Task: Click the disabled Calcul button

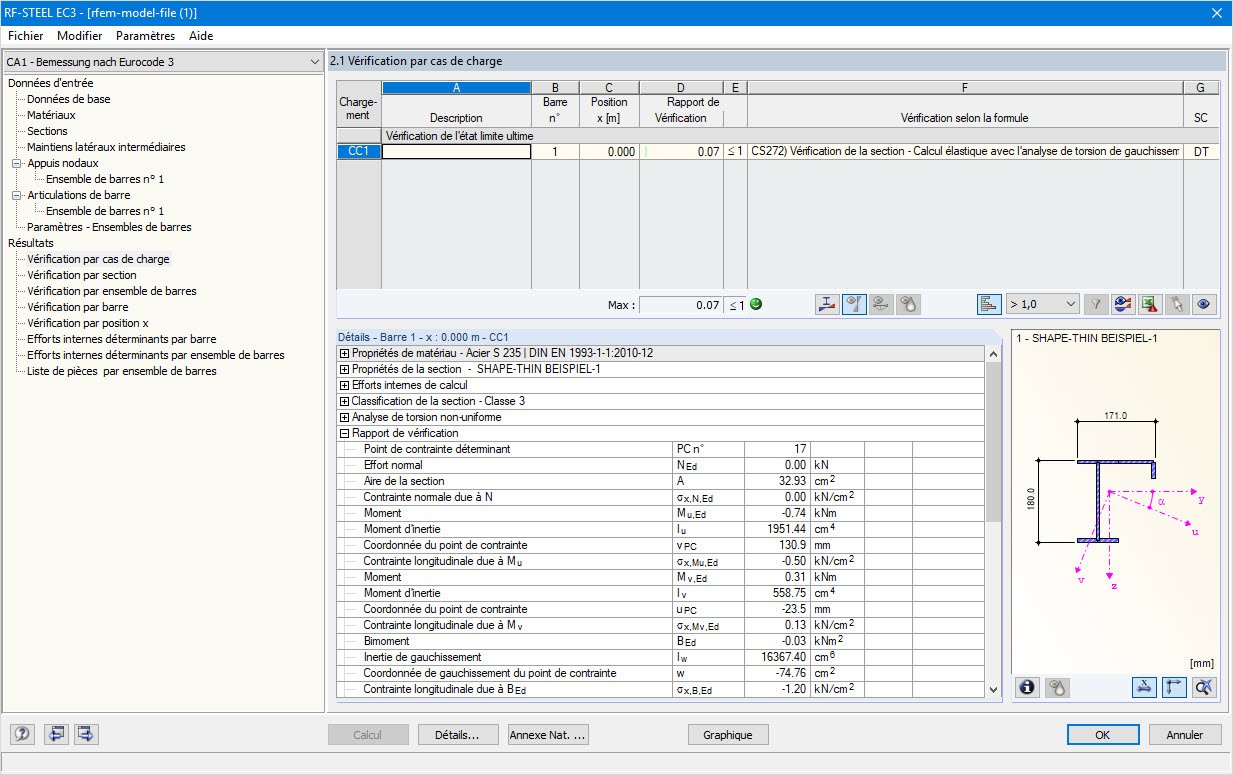Action: 368,735
